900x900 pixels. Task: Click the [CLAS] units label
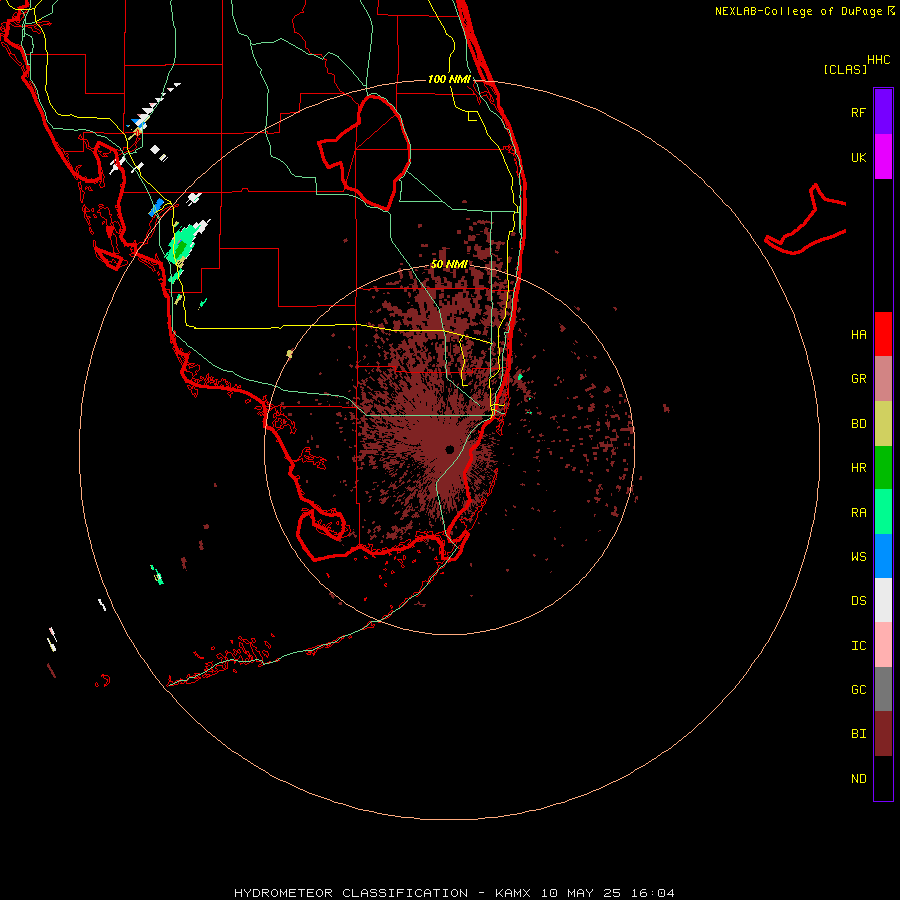click(x=845, y=69)
